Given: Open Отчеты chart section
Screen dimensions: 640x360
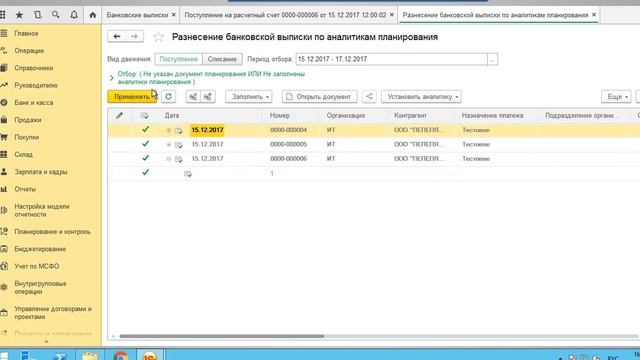Looking at the screenshot, I should (x=25, y=189).
